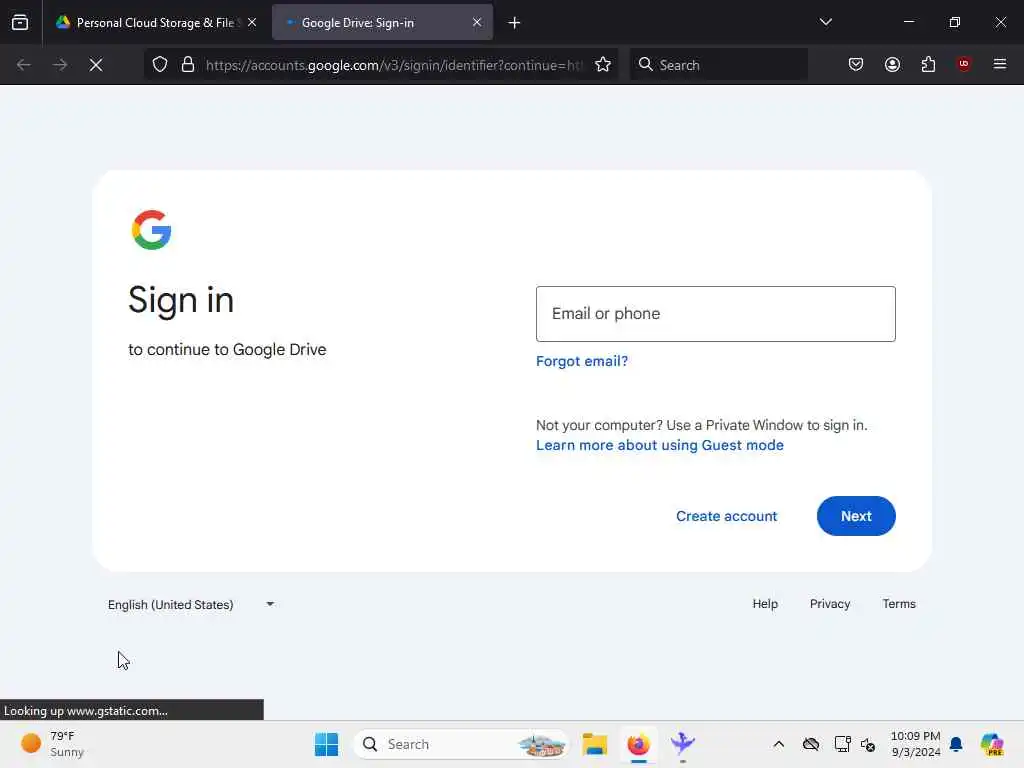1024x768 pixels.
Task: Click the blue Next button
Action: (x=856, y=516)
